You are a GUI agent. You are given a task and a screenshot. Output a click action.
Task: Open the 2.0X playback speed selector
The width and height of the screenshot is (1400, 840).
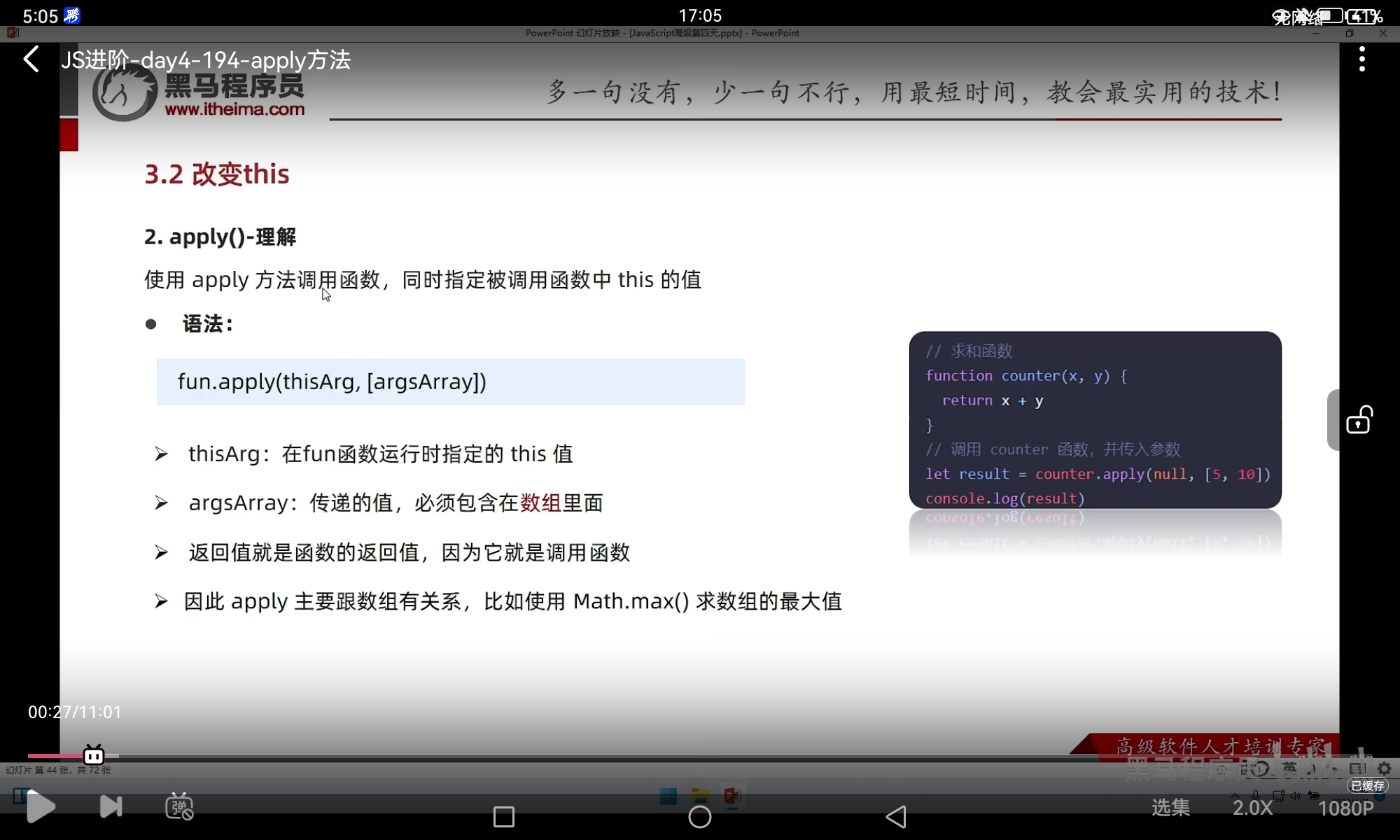click(1252, 808)
